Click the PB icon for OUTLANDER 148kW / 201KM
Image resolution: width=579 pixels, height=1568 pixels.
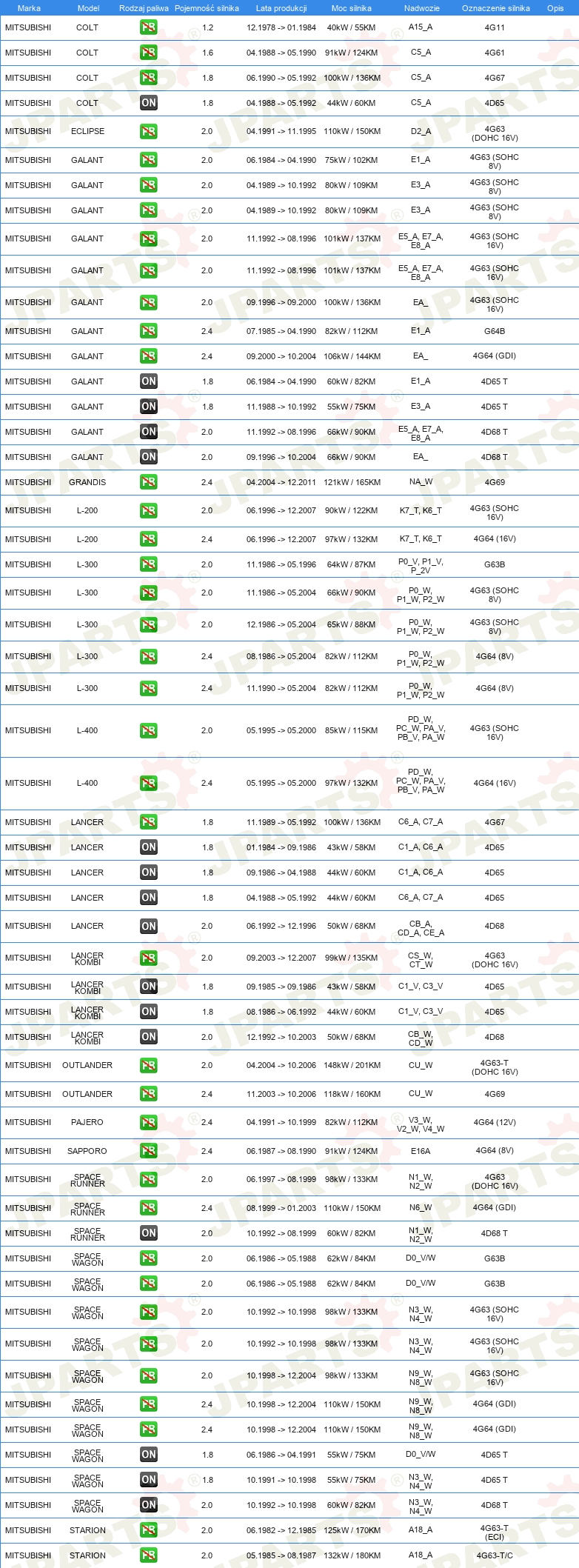click(x=149, y=1066)
